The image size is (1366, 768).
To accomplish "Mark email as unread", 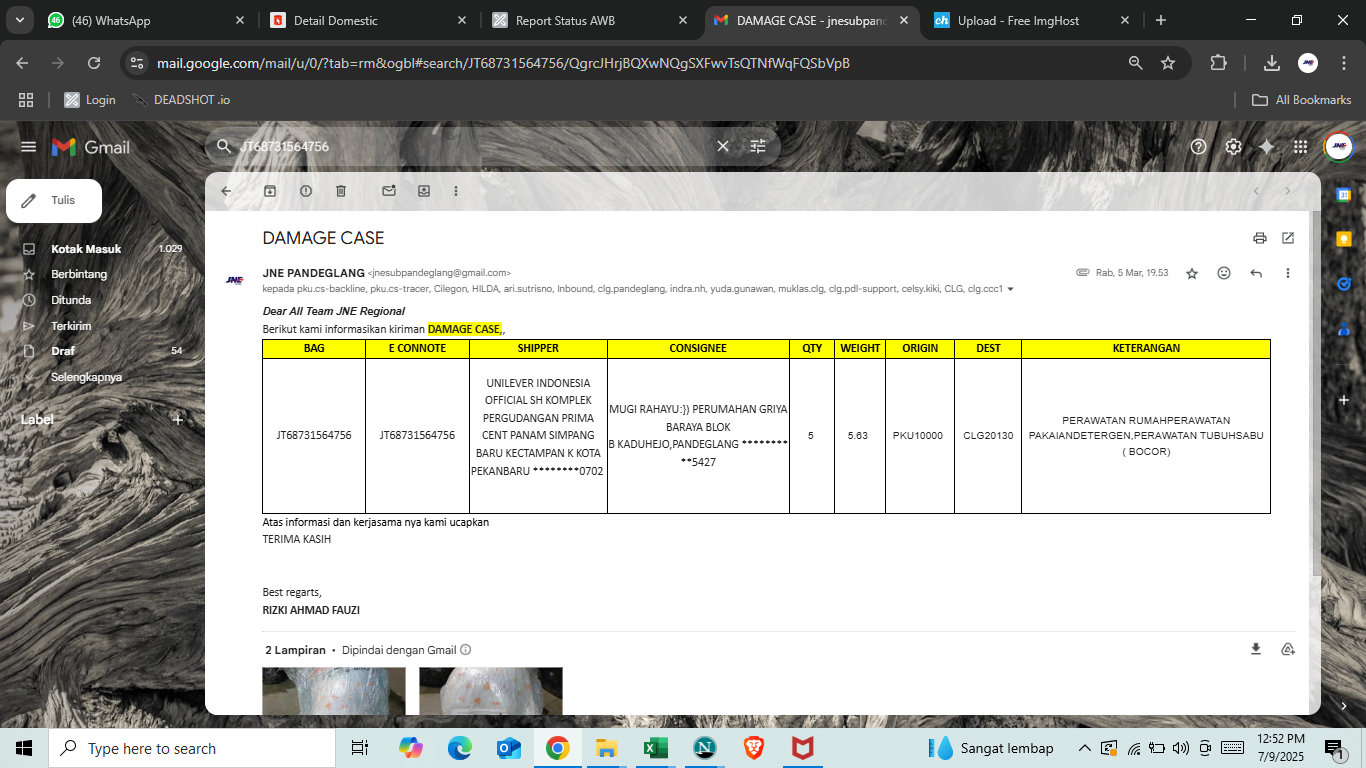I will click(389, 191).
